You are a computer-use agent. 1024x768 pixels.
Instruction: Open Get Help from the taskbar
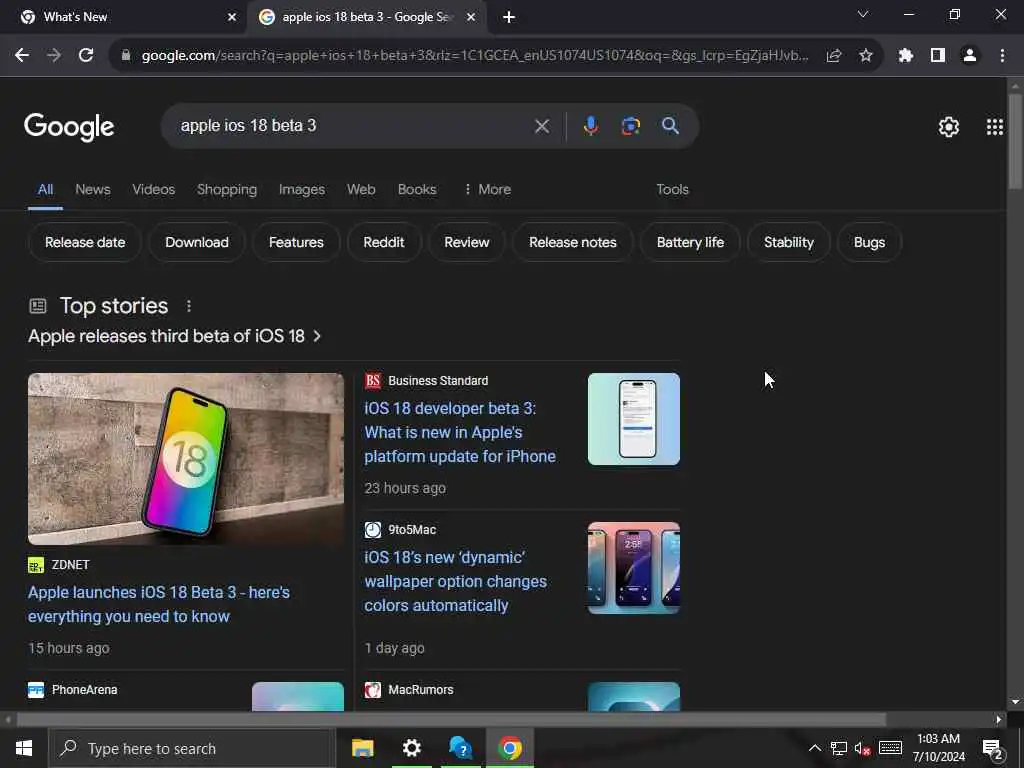pyautogui.click(x=460, y=748)
